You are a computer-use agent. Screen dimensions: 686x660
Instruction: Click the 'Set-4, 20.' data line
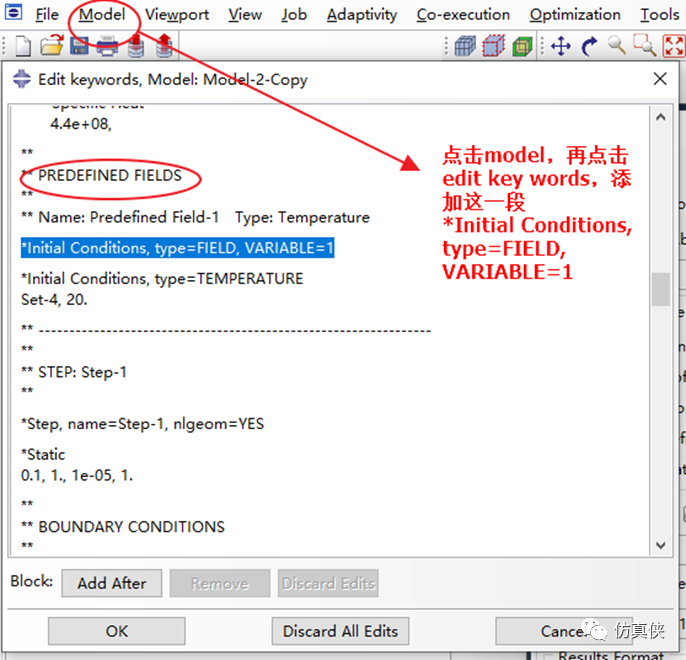coord(54,300)
